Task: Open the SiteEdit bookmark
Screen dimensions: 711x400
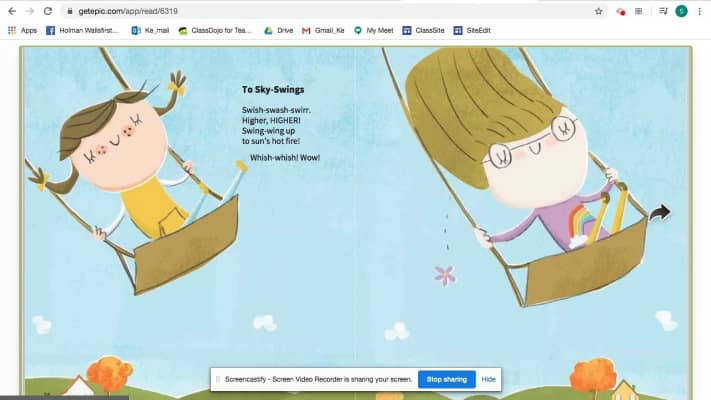Action: (472, 31)
